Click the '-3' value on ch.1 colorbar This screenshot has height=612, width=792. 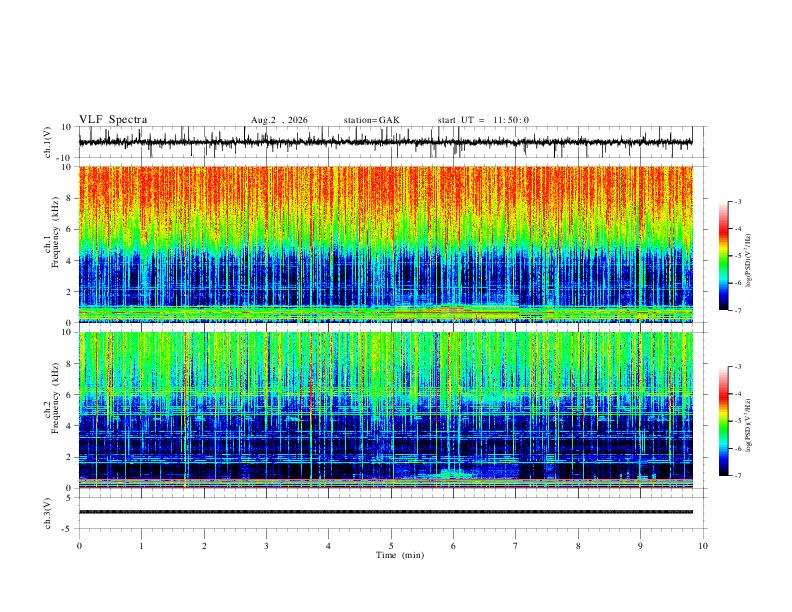coord(738,201)
